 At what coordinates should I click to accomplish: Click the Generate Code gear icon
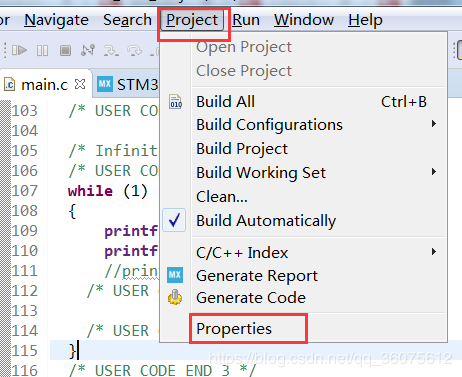coord(175,297)
